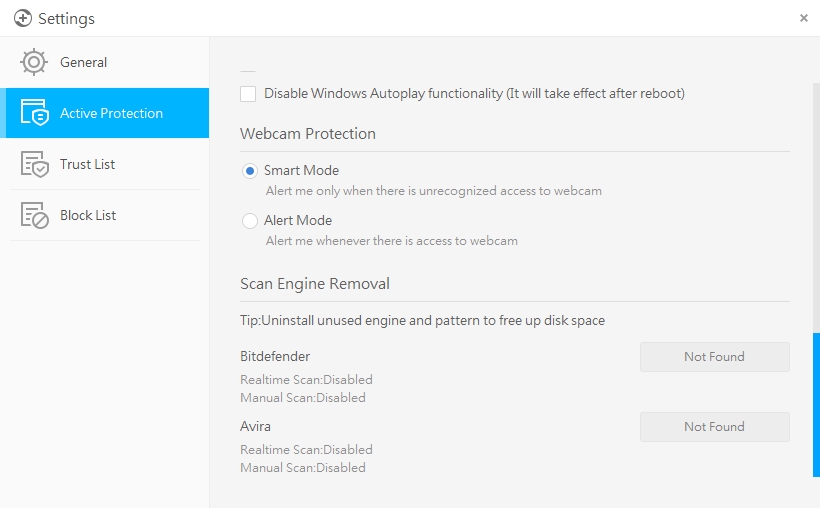The image size is (820, 508).
Task: Click the Settings logo icon in title bar
Action: [x=23, y=18]
